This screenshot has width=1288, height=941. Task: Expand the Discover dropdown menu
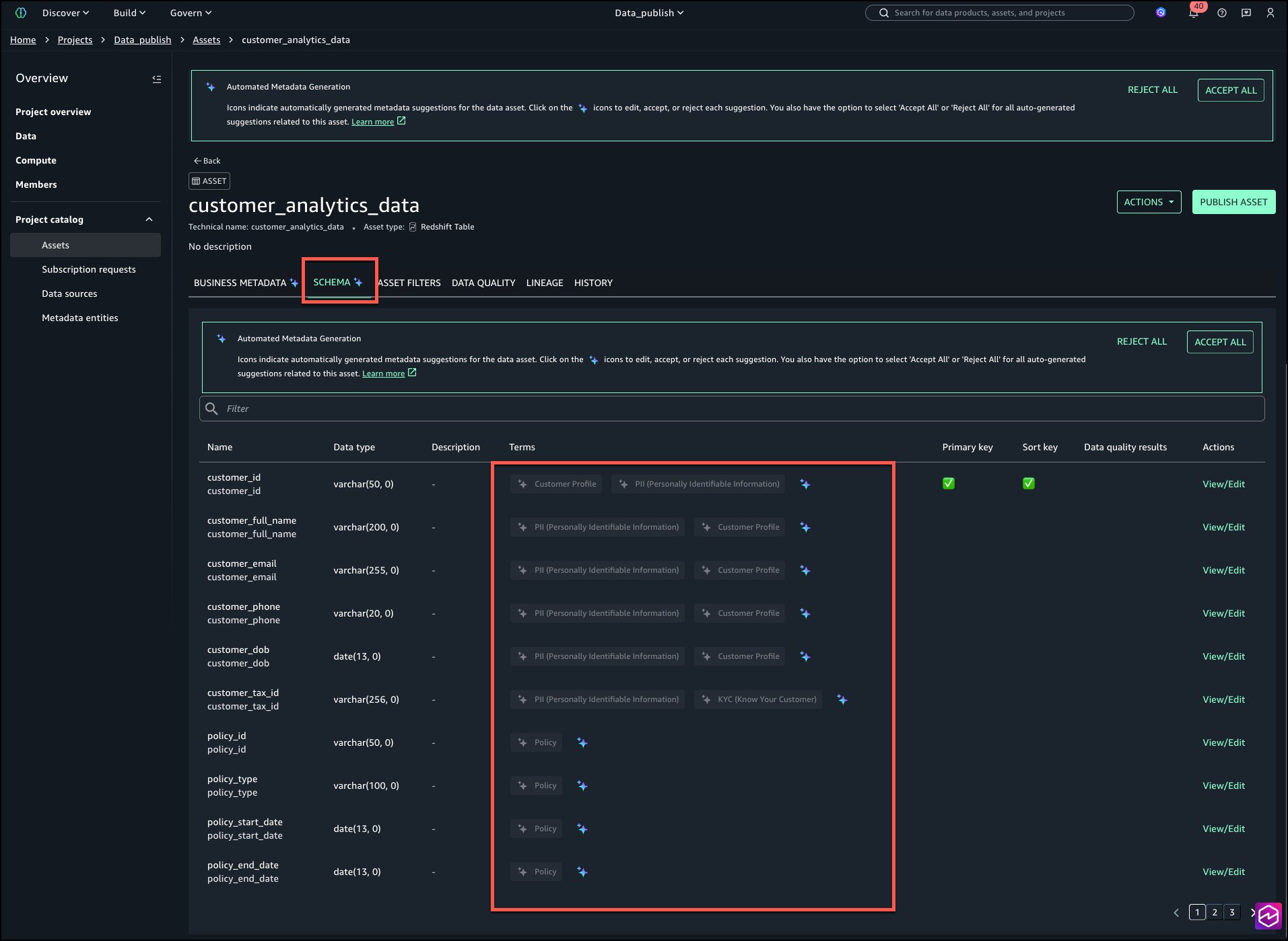[65, 13]
